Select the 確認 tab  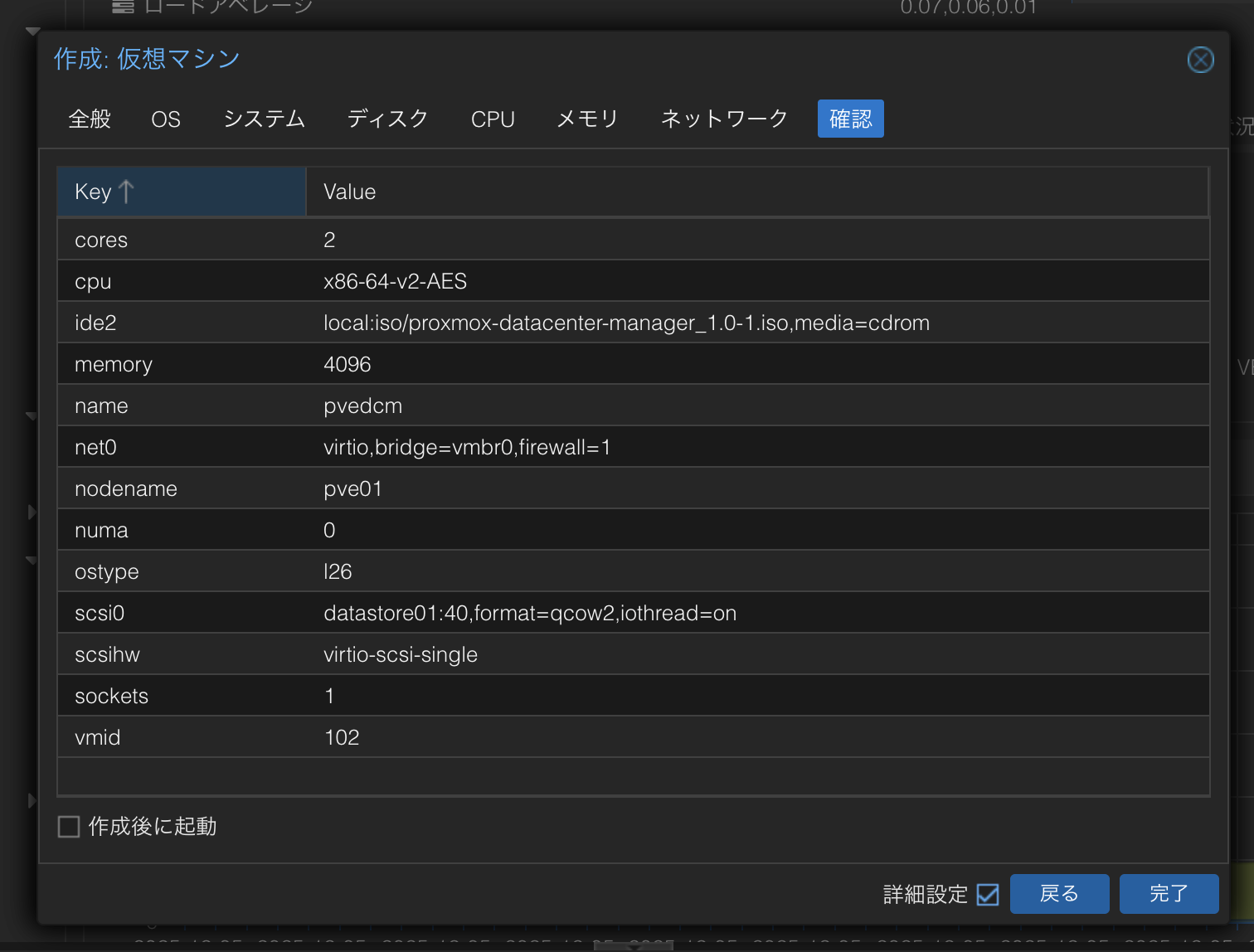850,119
